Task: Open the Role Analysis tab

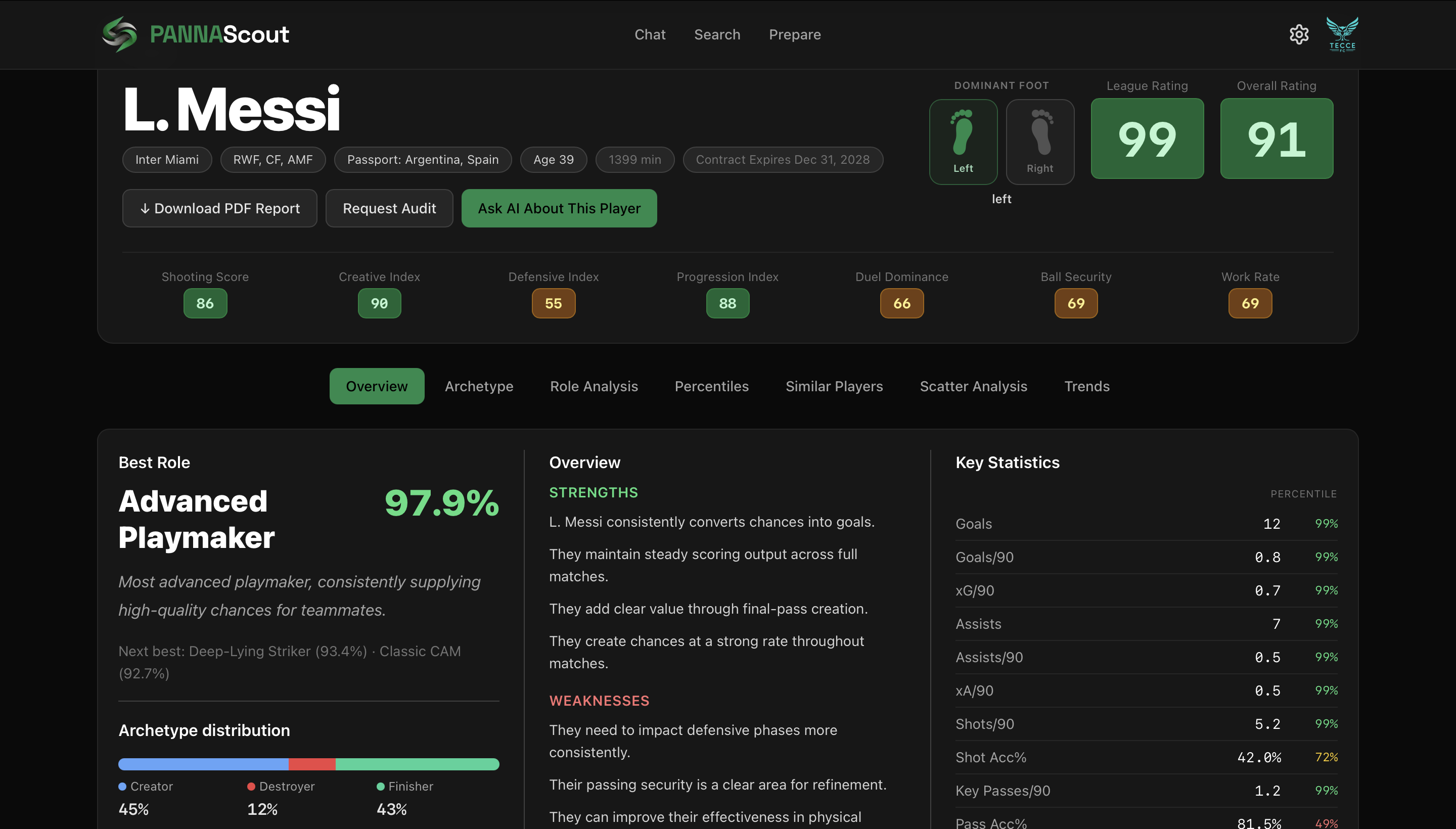Action: 594,386
